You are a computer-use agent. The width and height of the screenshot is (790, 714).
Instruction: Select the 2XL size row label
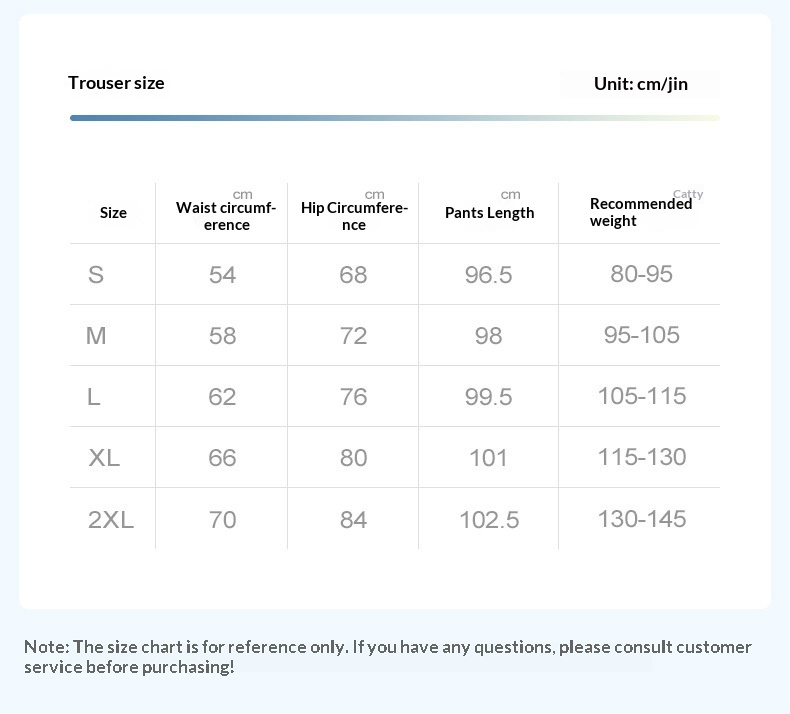tap(110, 520)
